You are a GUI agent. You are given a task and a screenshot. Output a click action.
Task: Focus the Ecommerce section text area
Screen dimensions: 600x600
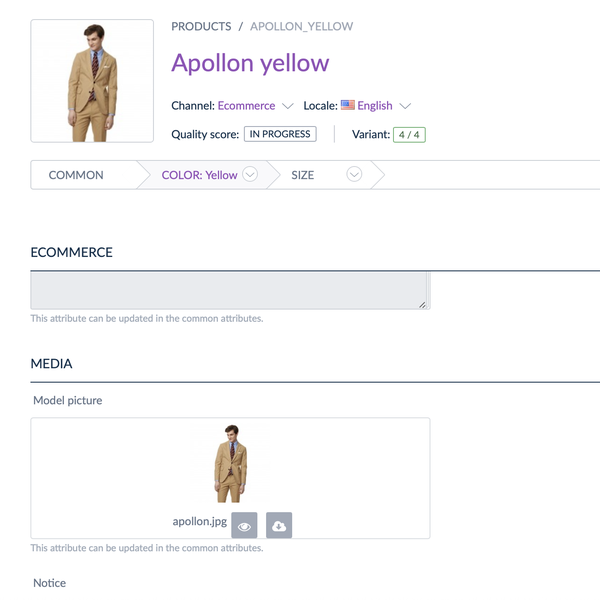(x=230, y=290)
